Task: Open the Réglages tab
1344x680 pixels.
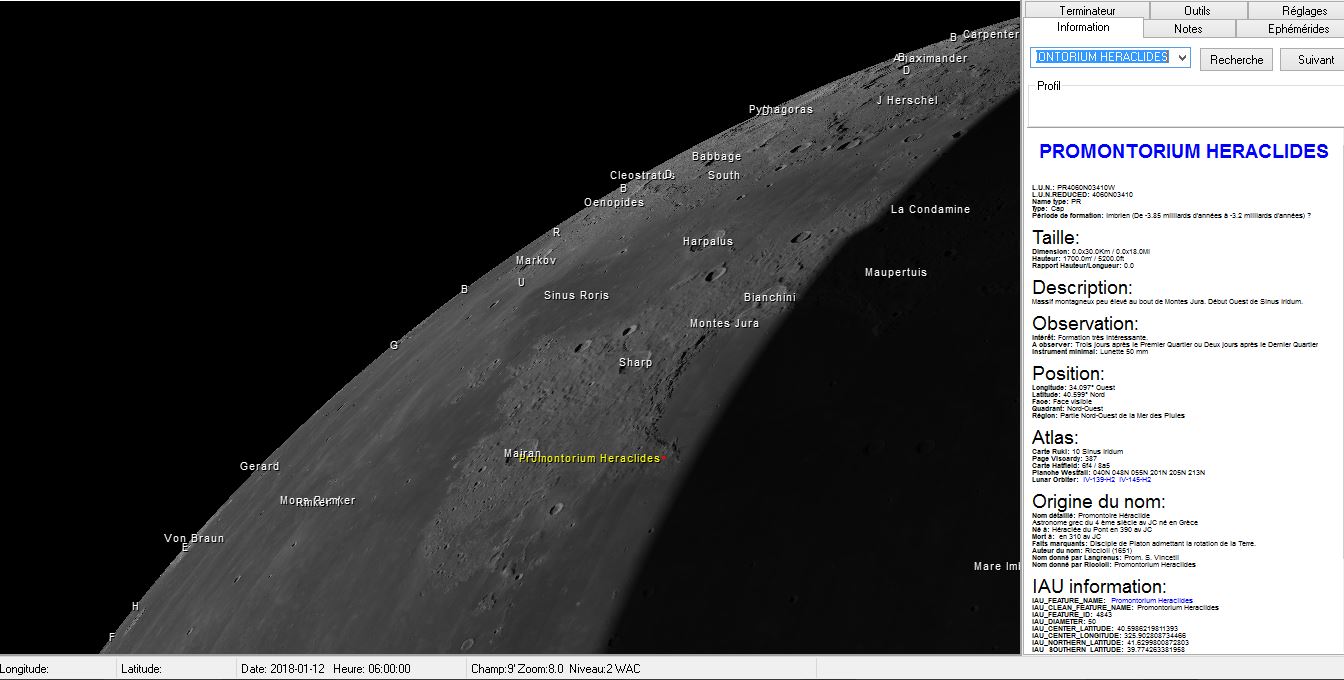Action: (1304, 10)
